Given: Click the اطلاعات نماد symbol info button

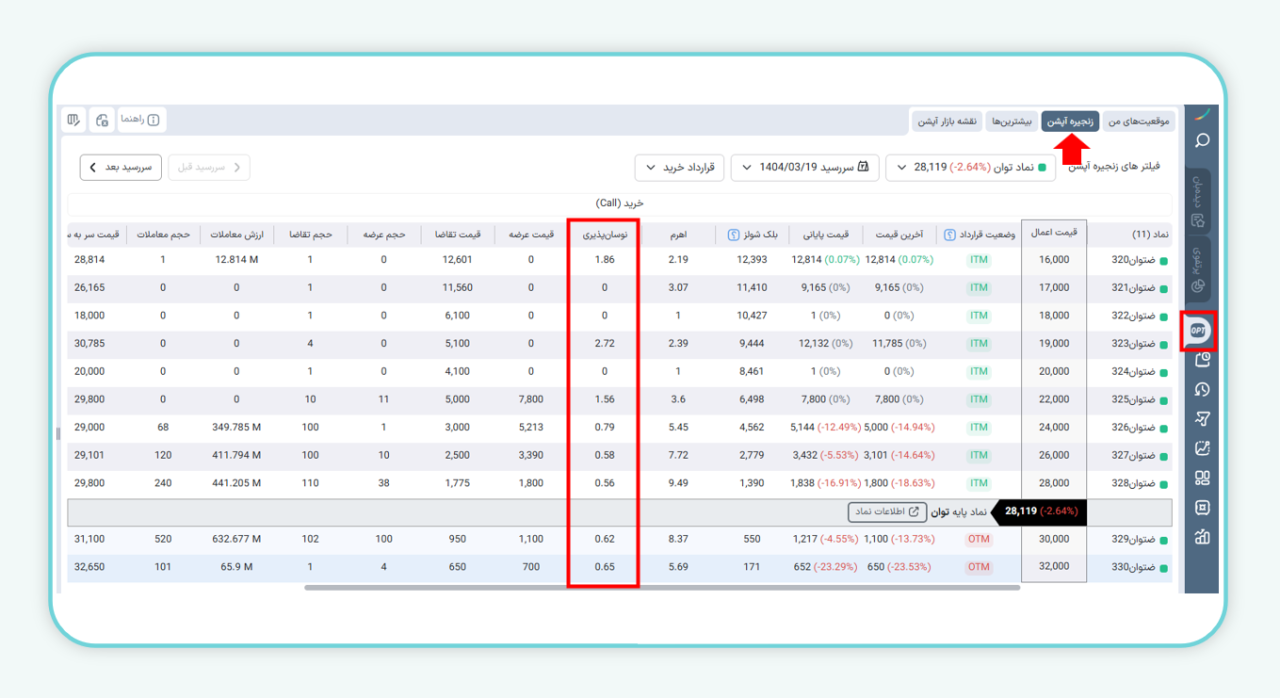Looking at the screenshot, I should (x=887, y=512).
